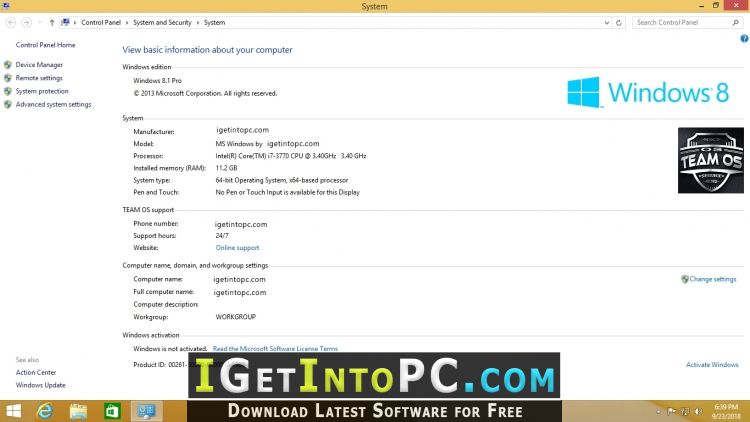
Task: Click the Remote settings shield icon
Action: 8,78
